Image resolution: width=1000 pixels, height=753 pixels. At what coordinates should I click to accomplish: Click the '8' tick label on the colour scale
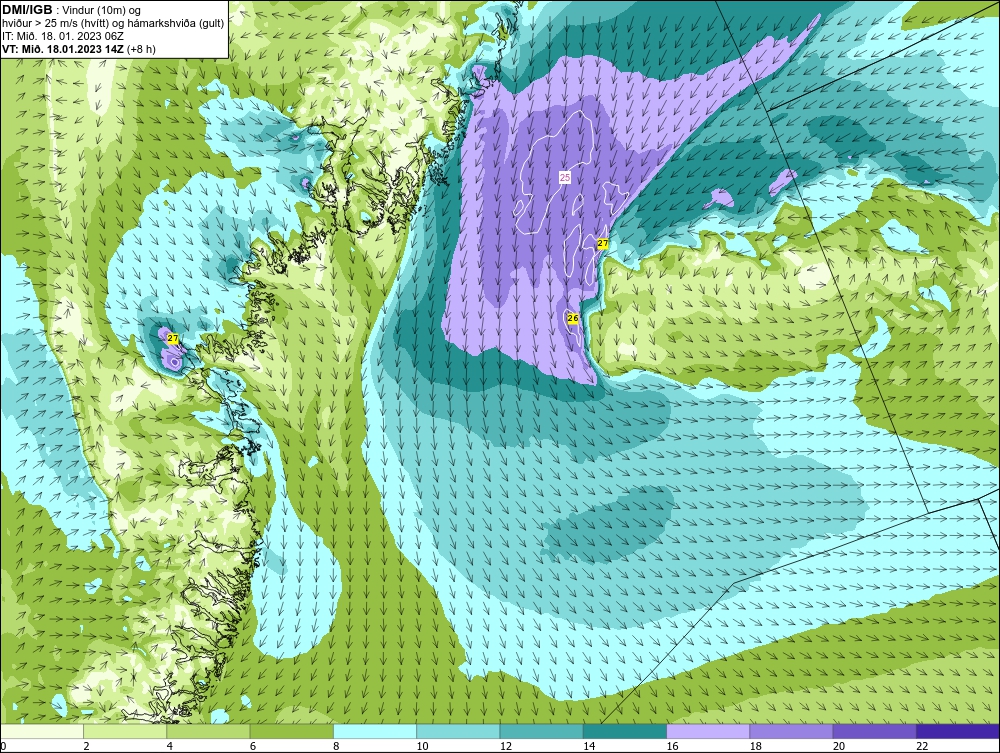336,747
